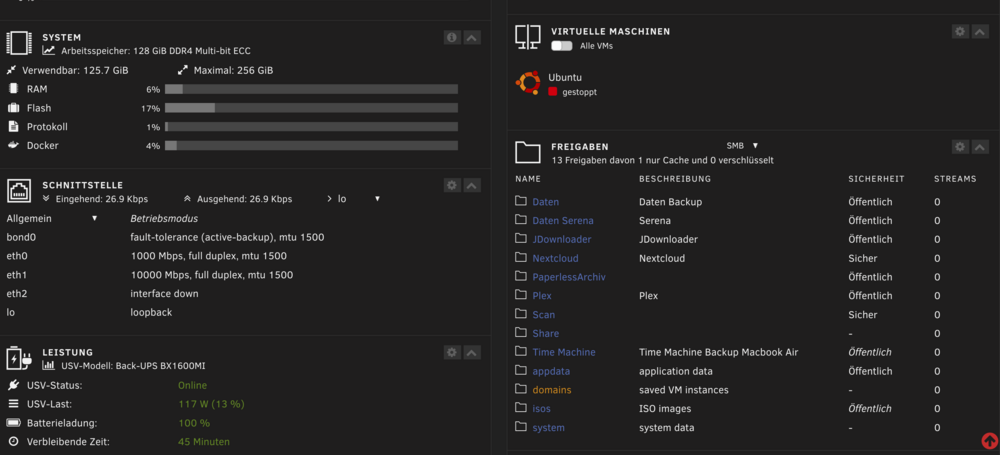Open Virtuelle Maschinen settings gear

click(960, 31)
